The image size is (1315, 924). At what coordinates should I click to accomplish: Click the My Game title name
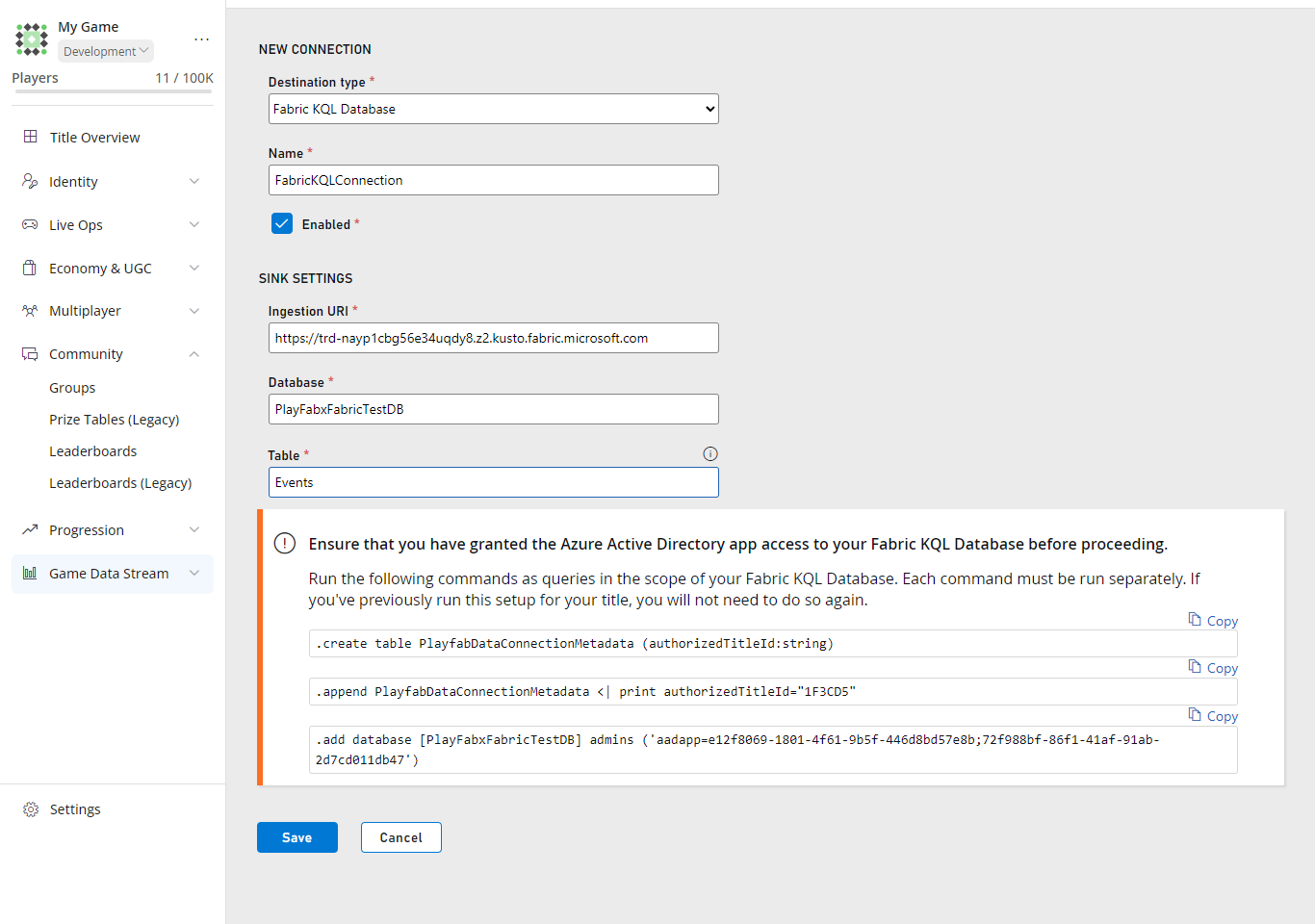89,27
